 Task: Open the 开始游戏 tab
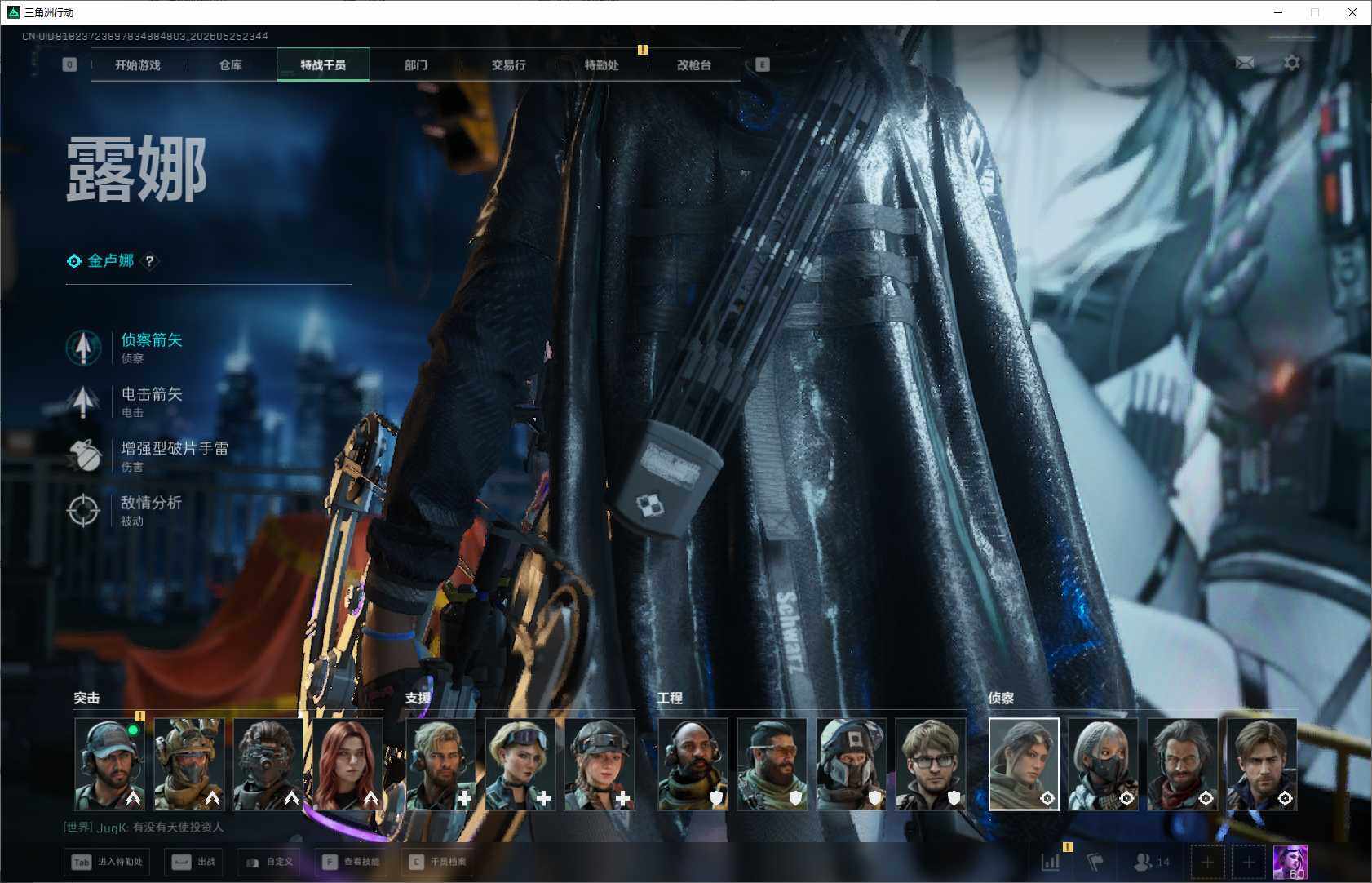[138, 64]
